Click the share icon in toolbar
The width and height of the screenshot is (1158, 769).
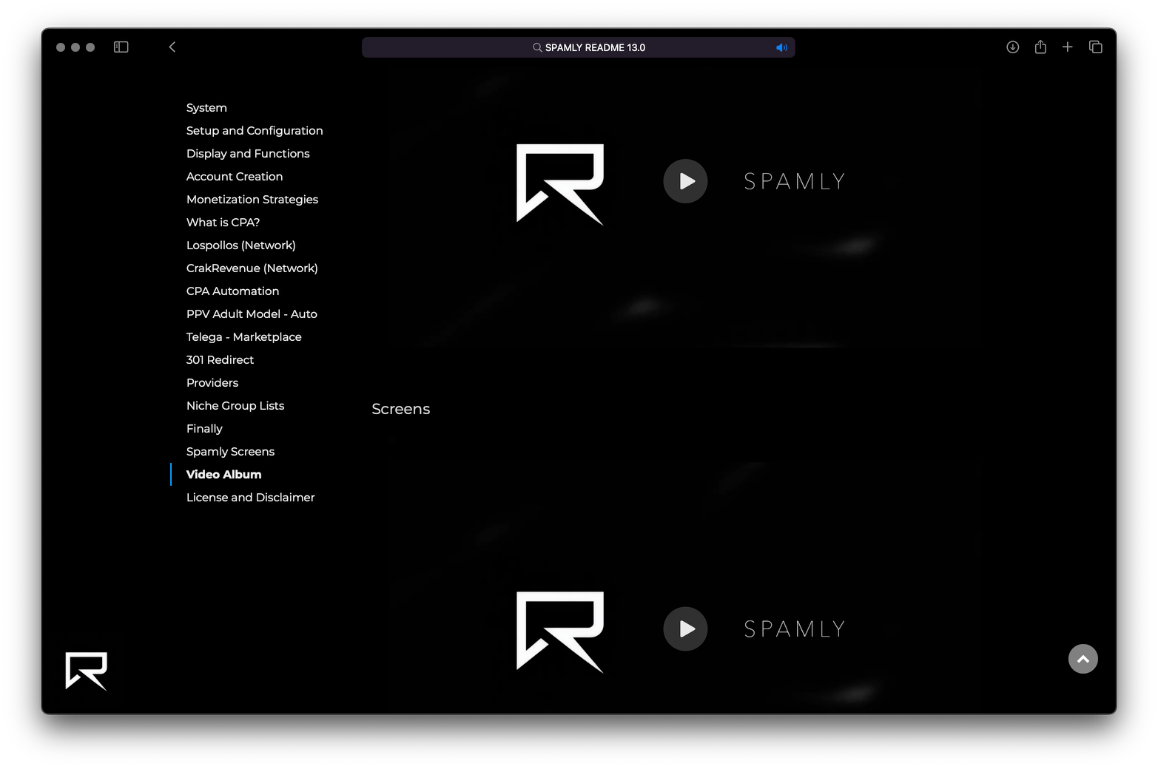point(1041,47)
